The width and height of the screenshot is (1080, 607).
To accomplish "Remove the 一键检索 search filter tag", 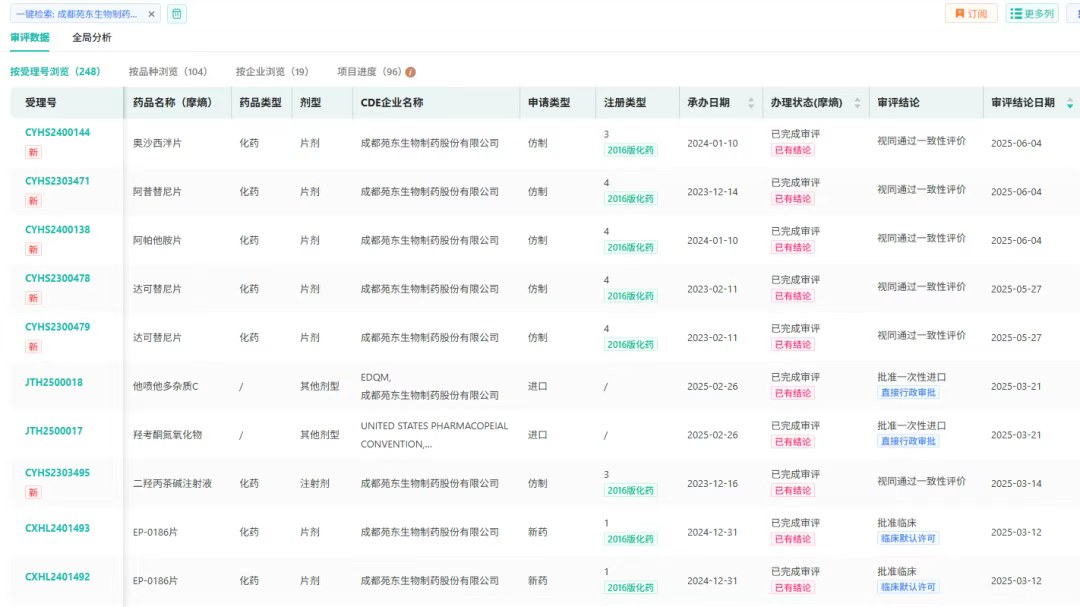I will tap(151, 14).
